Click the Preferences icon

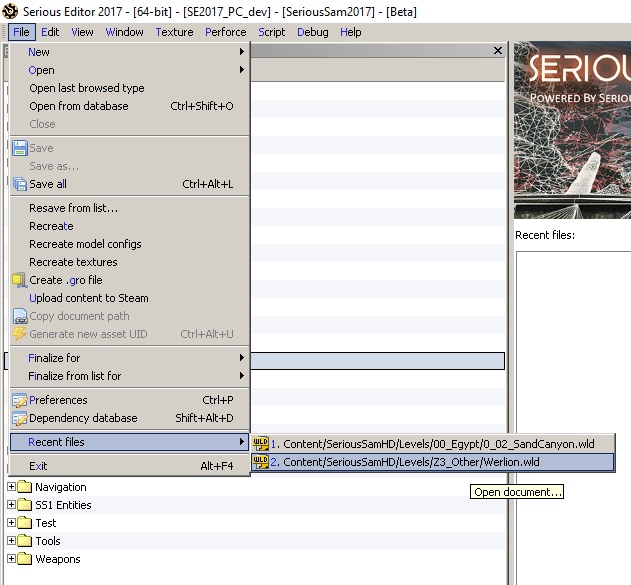[x=19, y=400]
